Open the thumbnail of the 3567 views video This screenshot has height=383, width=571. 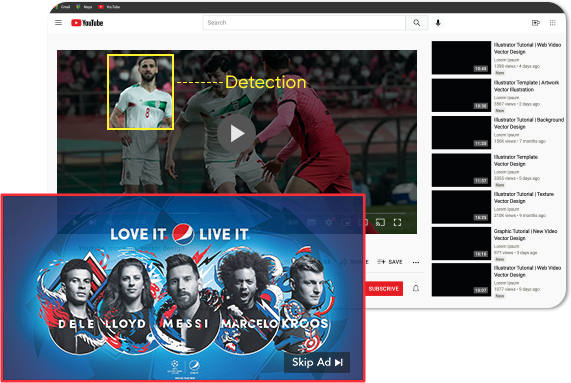click(x=461, y=95)
